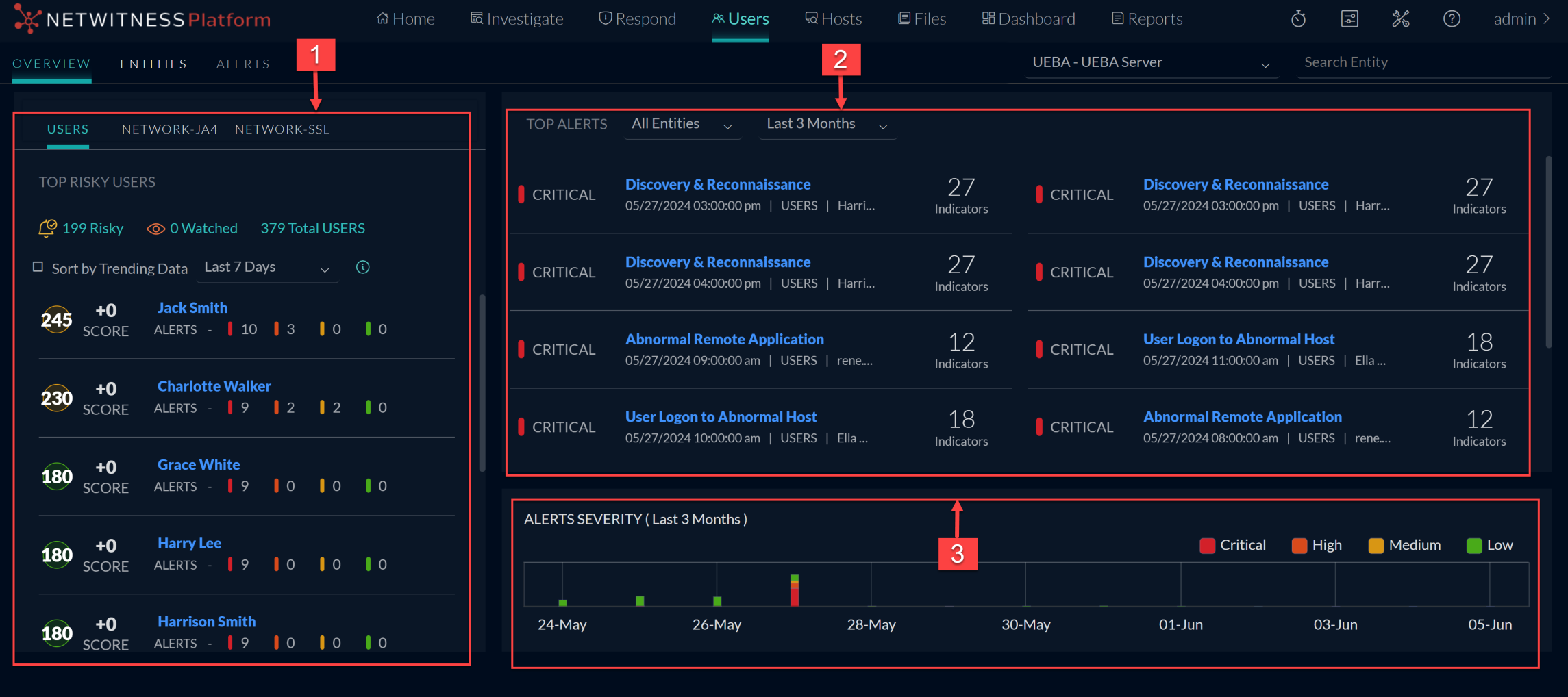This screenshot has height=697, width=1568.
Task: Click the NetWitness Platform logo icon
Action: tap(27, 18)
